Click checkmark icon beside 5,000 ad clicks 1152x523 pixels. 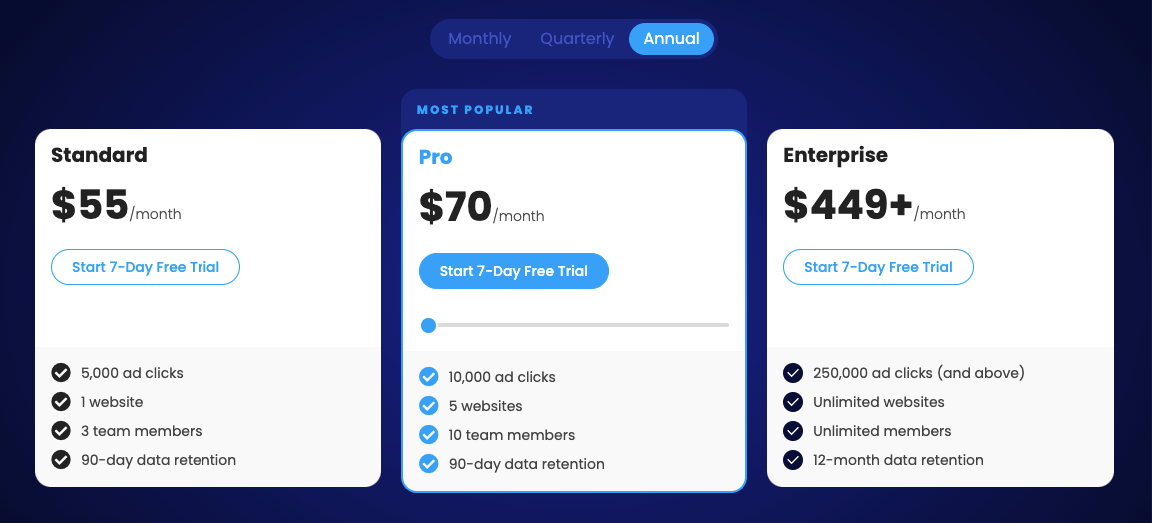tap(61, 373)
